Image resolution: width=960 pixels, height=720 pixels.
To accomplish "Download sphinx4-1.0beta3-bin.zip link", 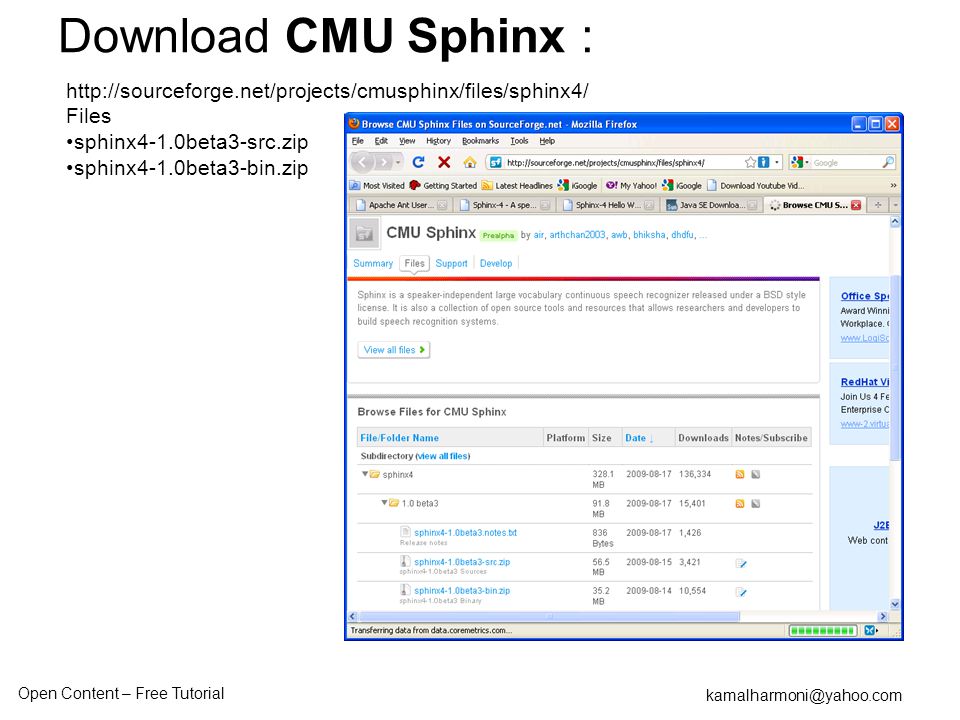I will 462,590.
